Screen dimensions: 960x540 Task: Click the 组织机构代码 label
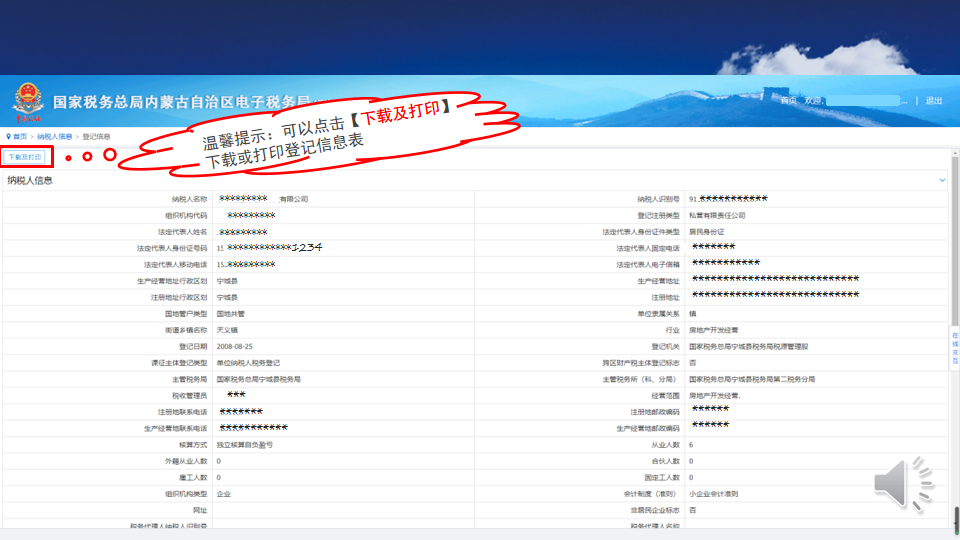click(x=186, y=216)
